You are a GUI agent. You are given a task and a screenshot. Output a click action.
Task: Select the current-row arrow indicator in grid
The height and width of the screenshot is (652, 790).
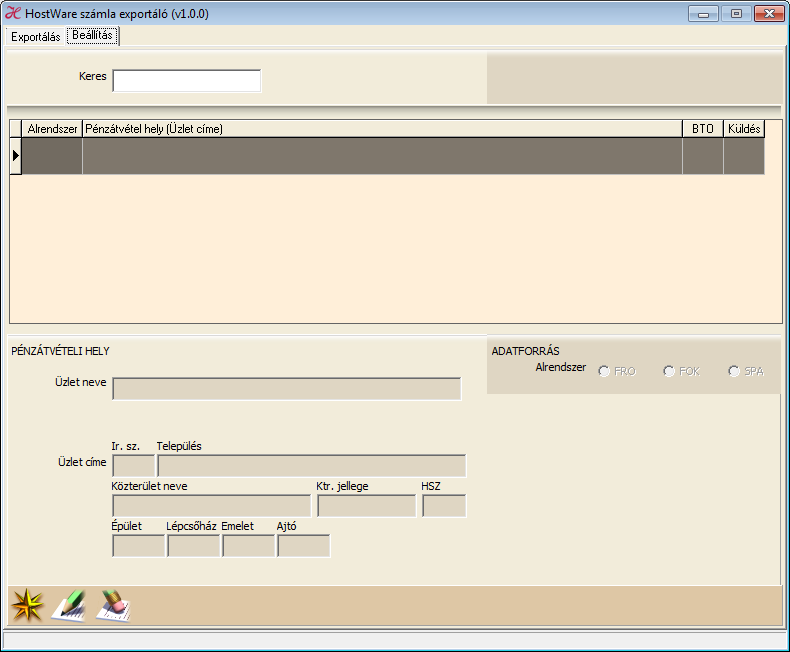pos(16,156)
